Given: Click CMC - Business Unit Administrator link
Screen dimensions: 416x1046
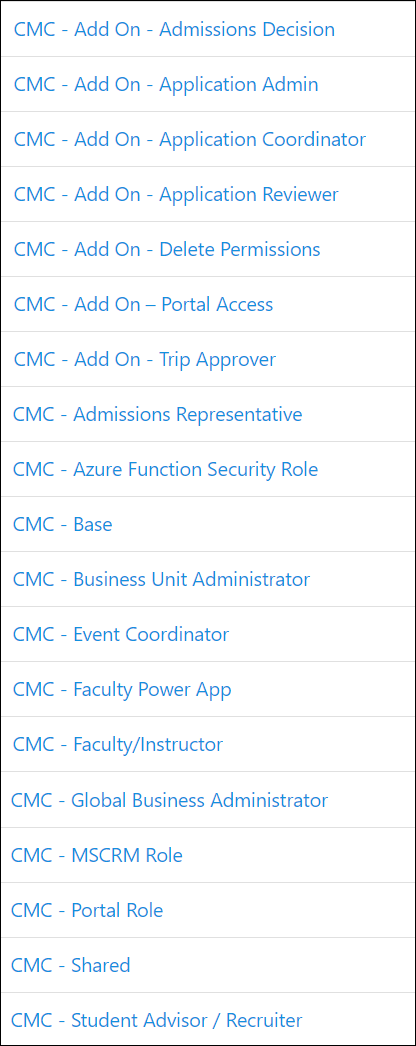Looking at the screenshot, I should 161,579.
